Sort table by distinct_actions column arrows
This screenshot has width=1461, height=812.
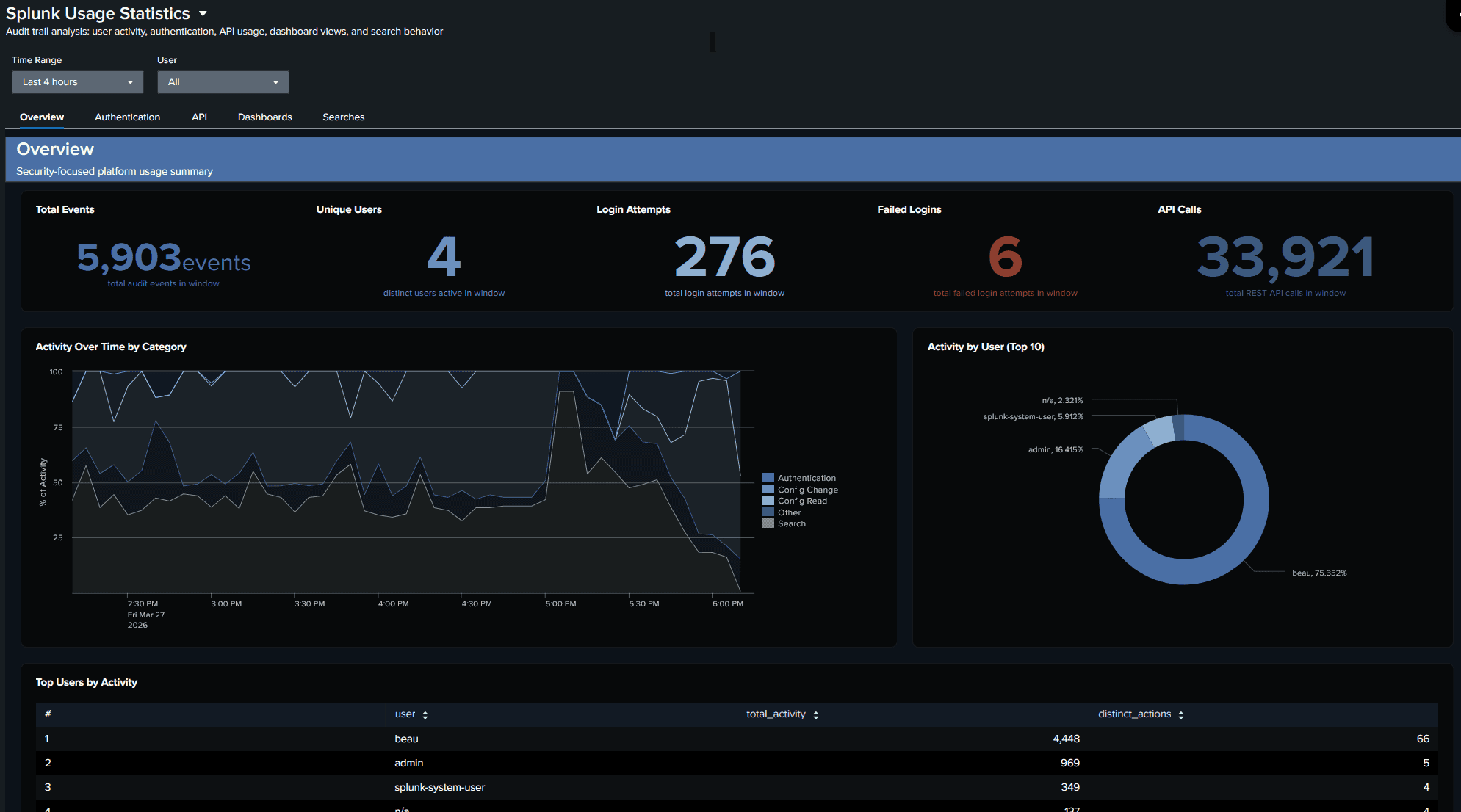[1181, 714]
